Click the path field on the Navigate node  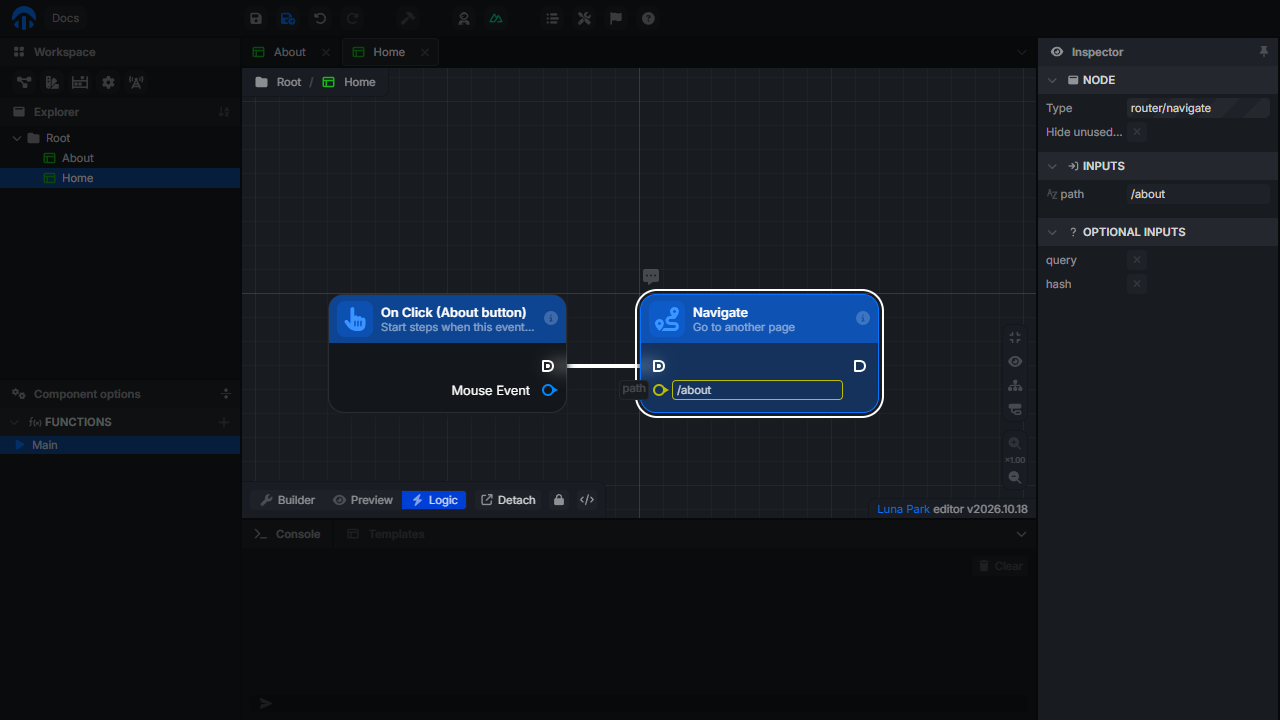click(757, 390)
